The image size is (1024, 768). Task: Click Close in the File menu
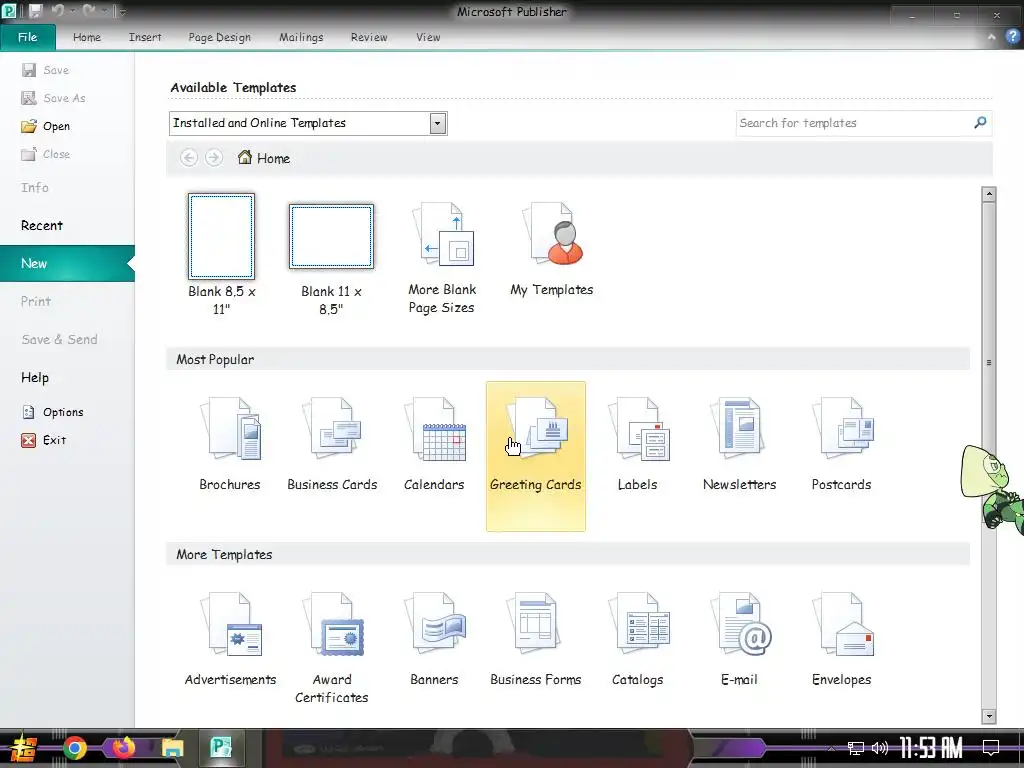point(46,154)
